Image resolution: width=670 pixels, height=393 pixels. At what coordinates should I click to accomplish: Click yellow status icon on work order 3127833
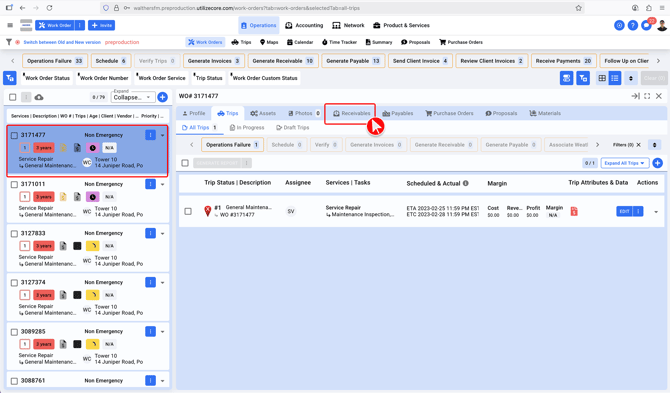pyautogui.click(x=93, y=246)
